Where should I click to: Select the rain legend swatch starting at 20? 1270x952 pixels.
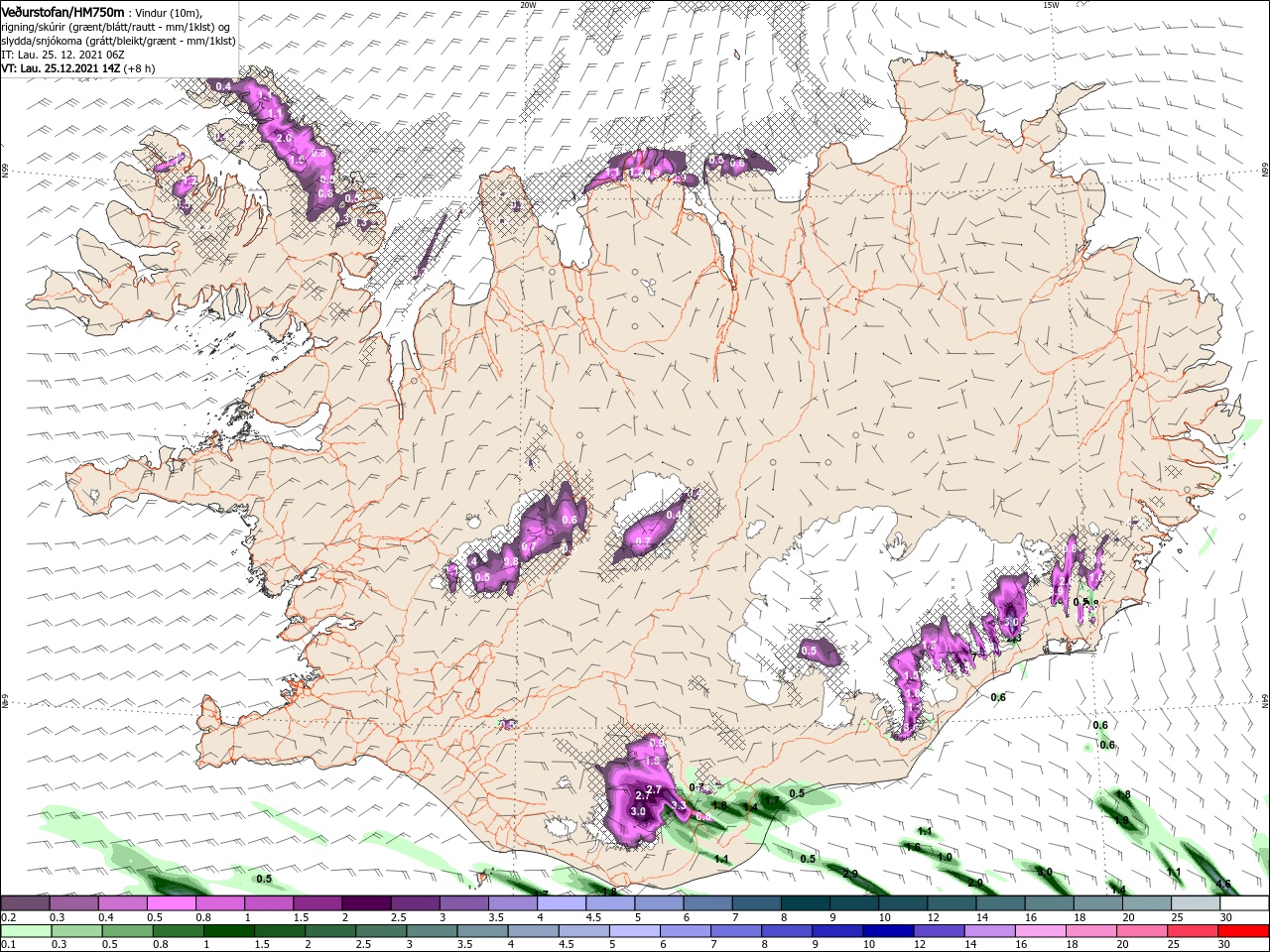coord(1142,931)
